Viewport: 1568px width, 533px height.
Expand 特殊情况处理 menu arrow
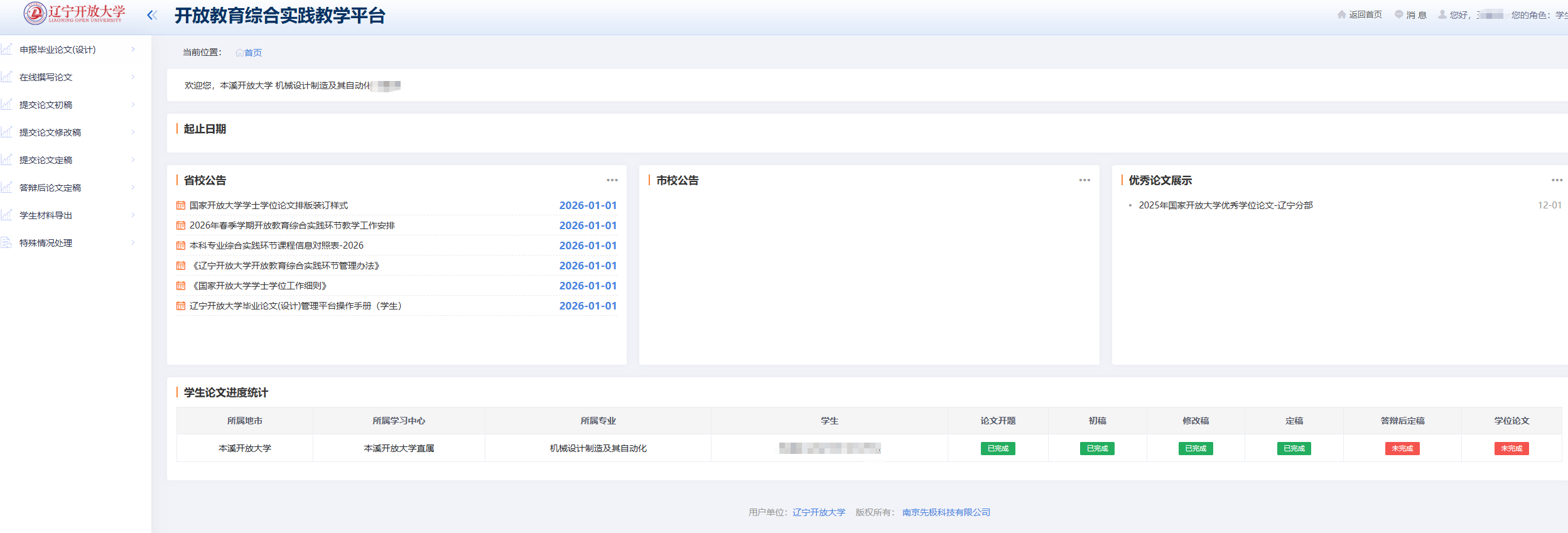pos(133,242)
